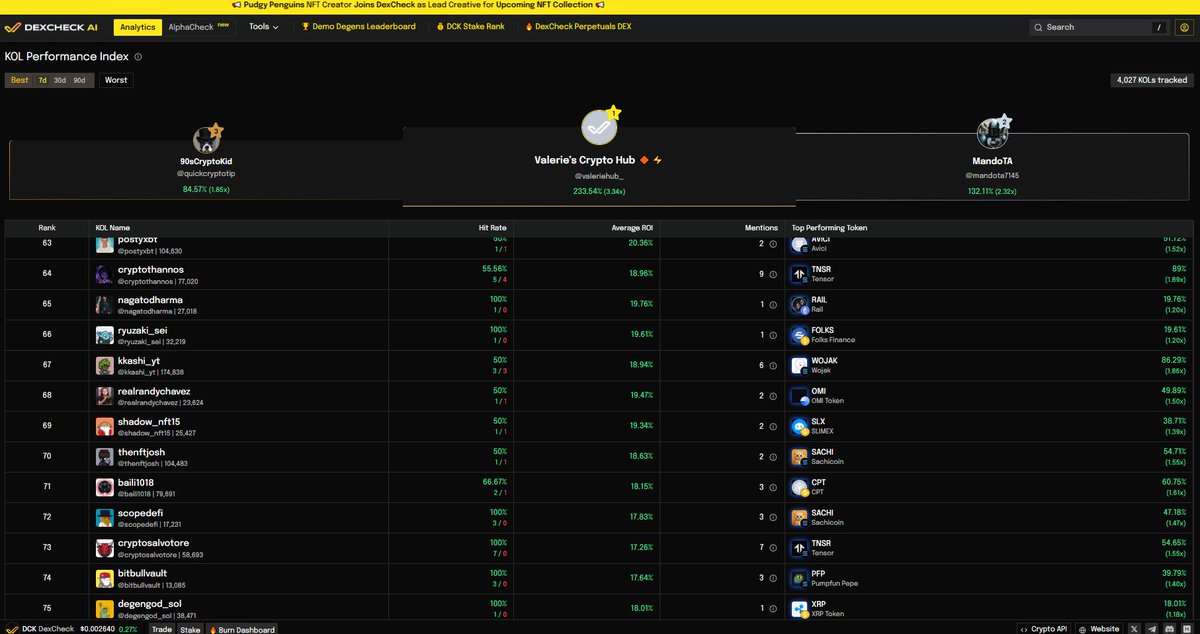Open DCK Stake Rank page
The height and width of the screenshot is (634, 1200).
point(469,27)
